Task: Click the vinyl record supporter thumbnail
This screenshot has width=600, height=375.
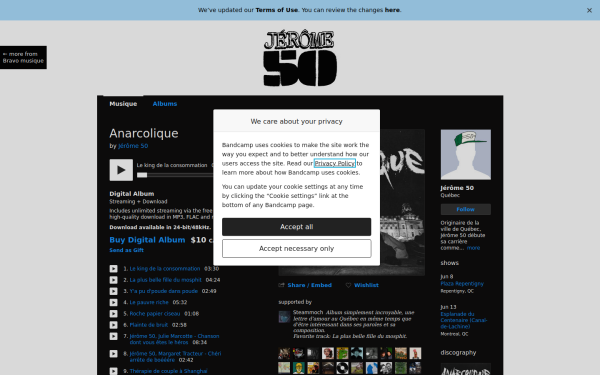Action: tap(342, 368)
